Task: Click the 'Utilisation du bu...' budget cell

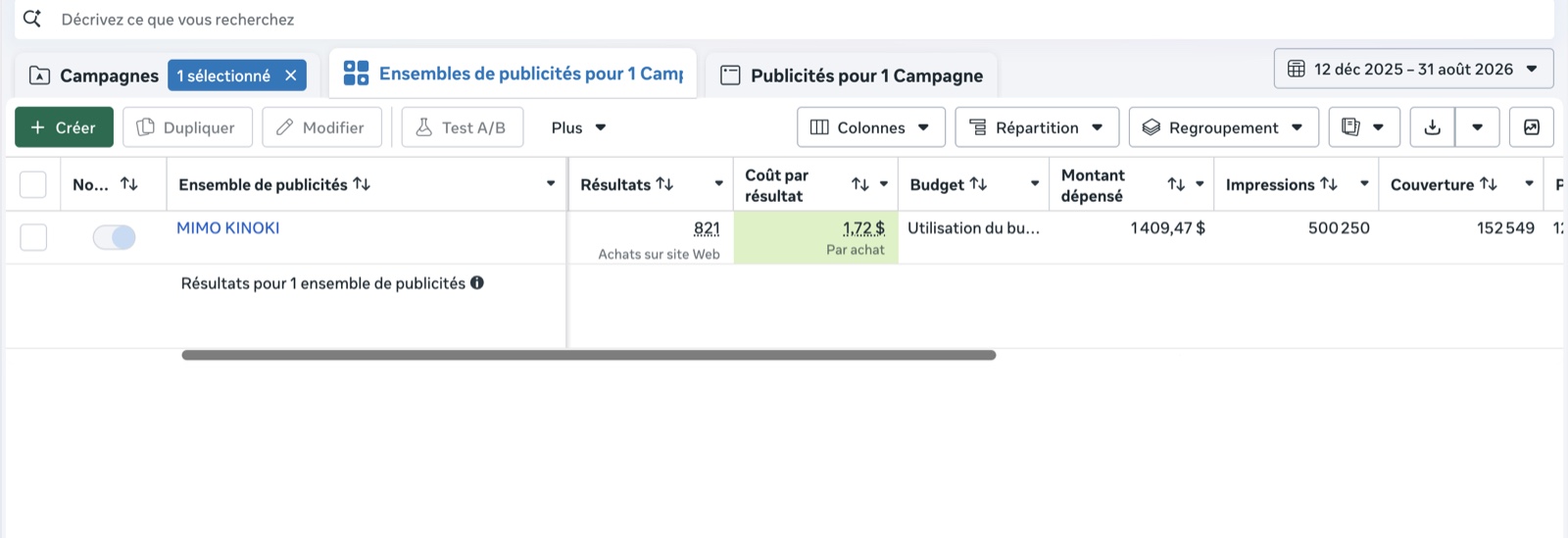Action: [x=973, y=228]
